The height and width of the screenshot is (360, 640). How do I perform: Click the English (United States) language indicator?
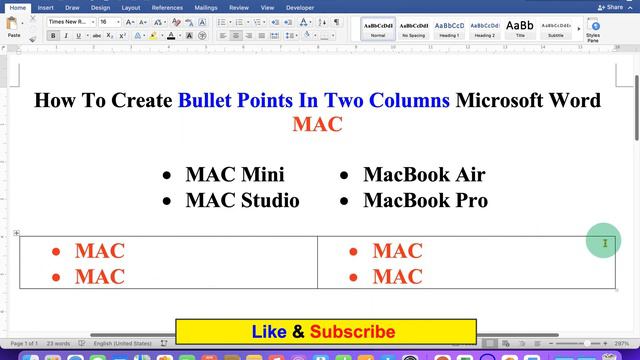click(x=122, y=344)
